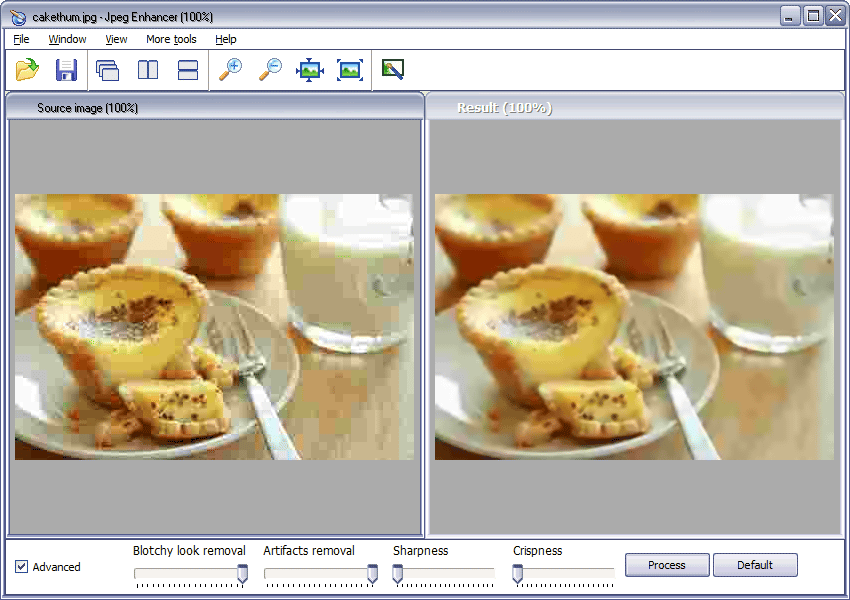Screen dimensions: 850x600
Task: Open the File menu
Action: (21, 39)
